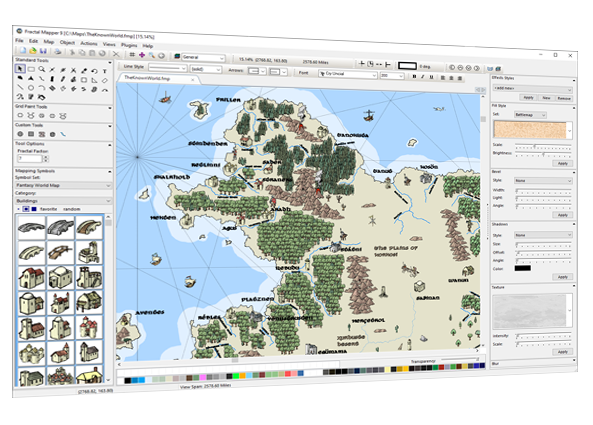
Task: Select the text tool marked T
Action: tap(105, 71)
